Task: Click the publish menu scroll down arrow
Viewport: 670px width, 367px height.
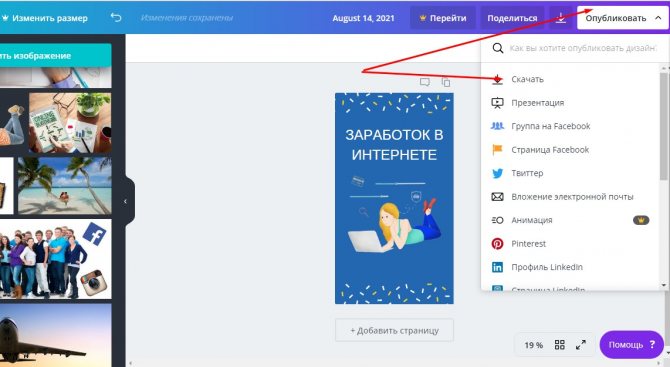Action: [x=664, y=285]
